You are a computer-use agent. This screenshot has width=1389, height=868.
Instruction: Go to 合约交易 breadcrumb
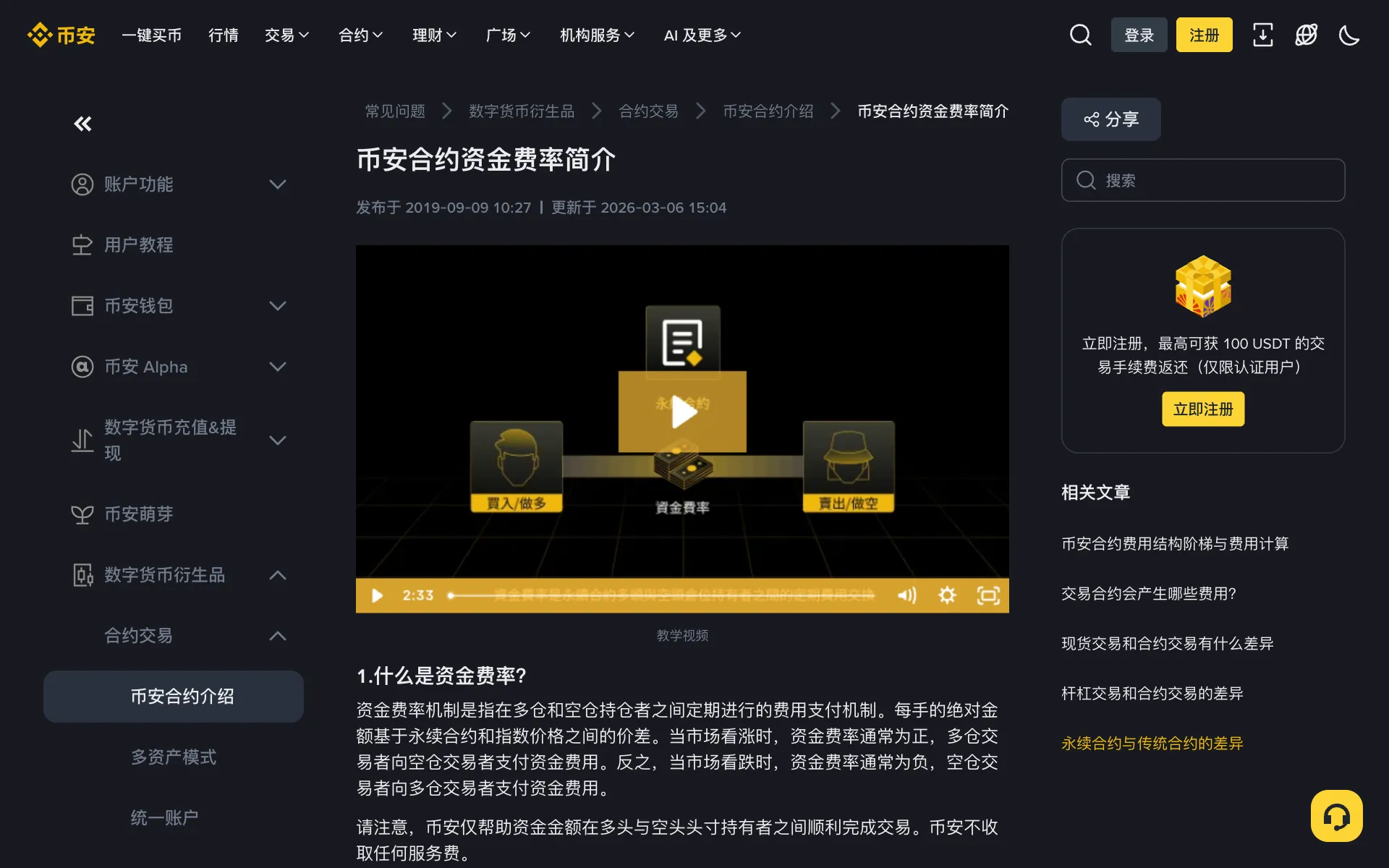click(x=648, y=111)
